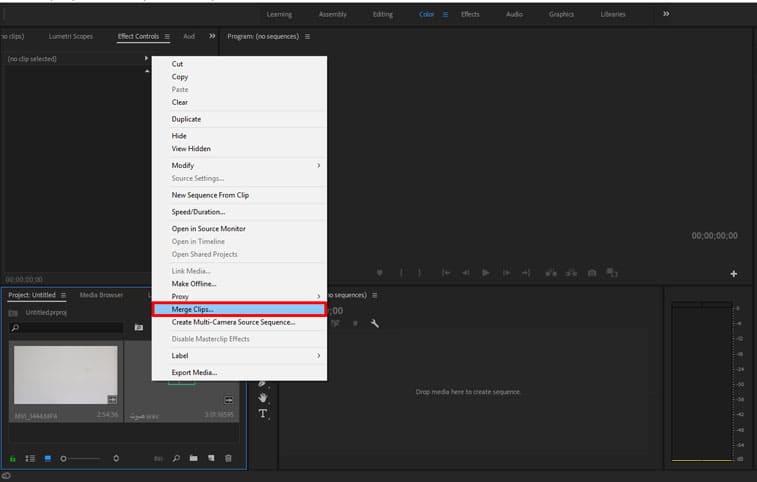Screen dimensions: 757x482
Task: Switch to Effects workspace
Action: pyautogui.click(x=470, y=14)
